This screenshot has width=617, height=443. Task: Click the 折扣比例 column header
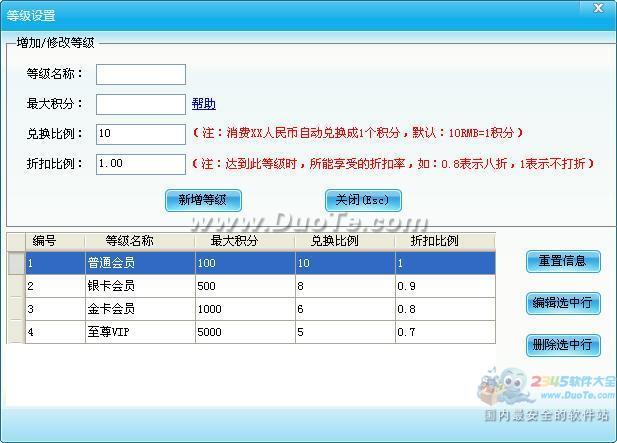444,241
